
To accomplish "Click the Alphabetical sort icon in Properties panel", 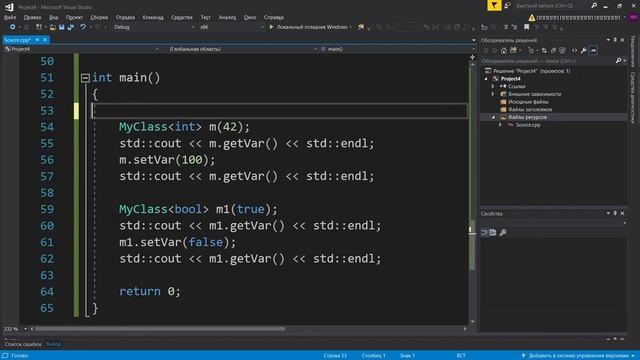I will point(493,232).
